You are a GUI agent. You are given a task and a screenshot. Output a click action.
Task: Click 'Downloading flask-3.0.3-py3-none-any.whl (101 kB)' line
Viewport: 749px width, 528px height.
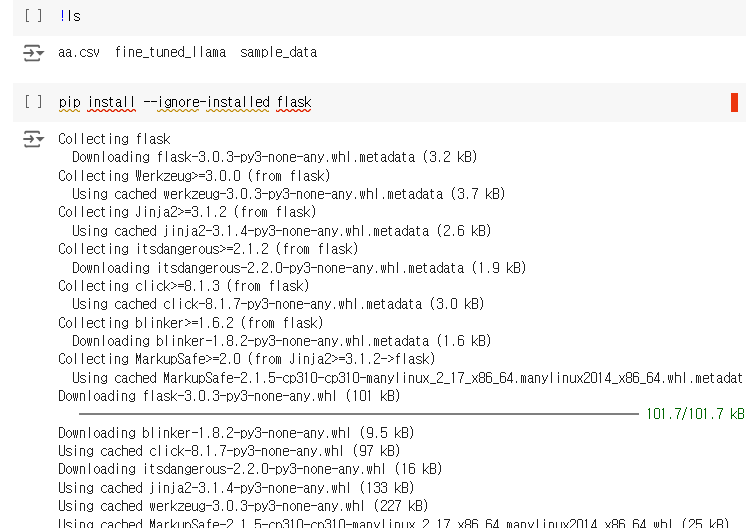point(229,396)
